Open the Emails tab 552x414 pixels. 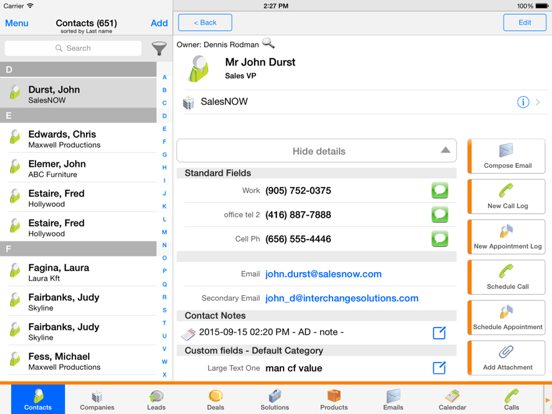coord(393,400)
